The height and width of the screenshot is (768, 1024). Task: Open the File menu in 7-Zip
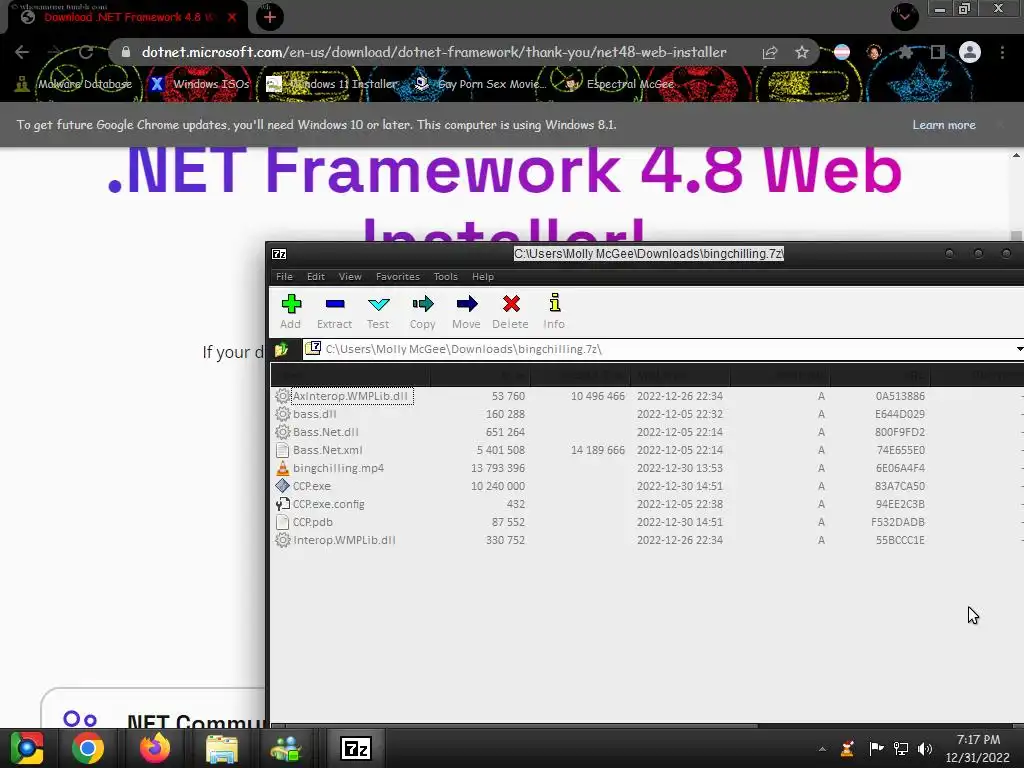(x=284, y=276)
